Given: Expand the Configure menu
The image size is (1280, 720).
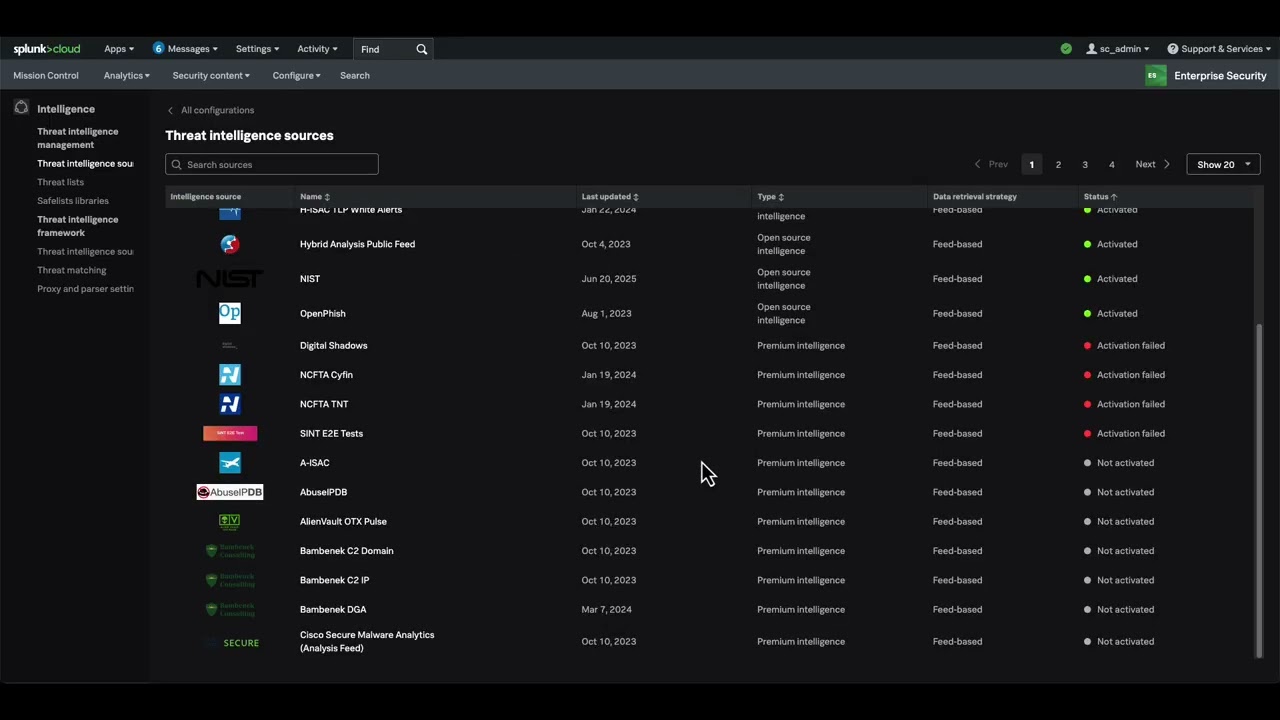Looking at the screenshot, I should point(297,76).
